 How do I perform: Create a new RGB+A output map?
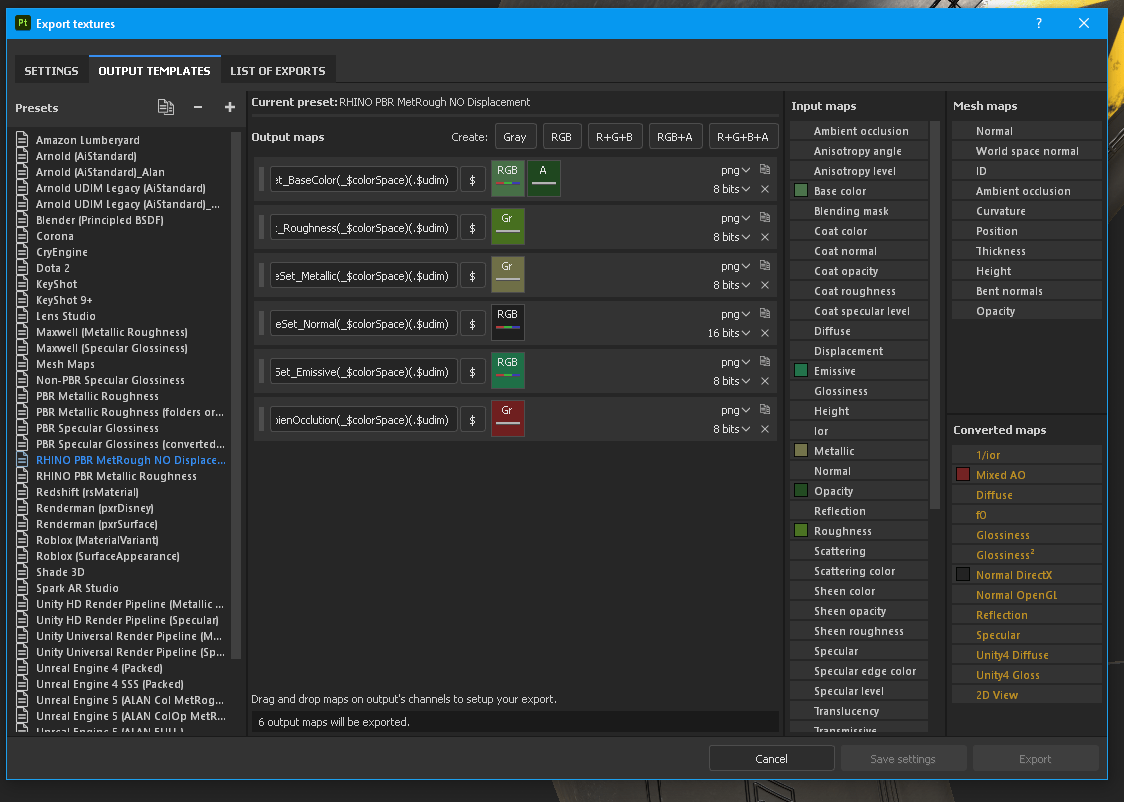675,135
